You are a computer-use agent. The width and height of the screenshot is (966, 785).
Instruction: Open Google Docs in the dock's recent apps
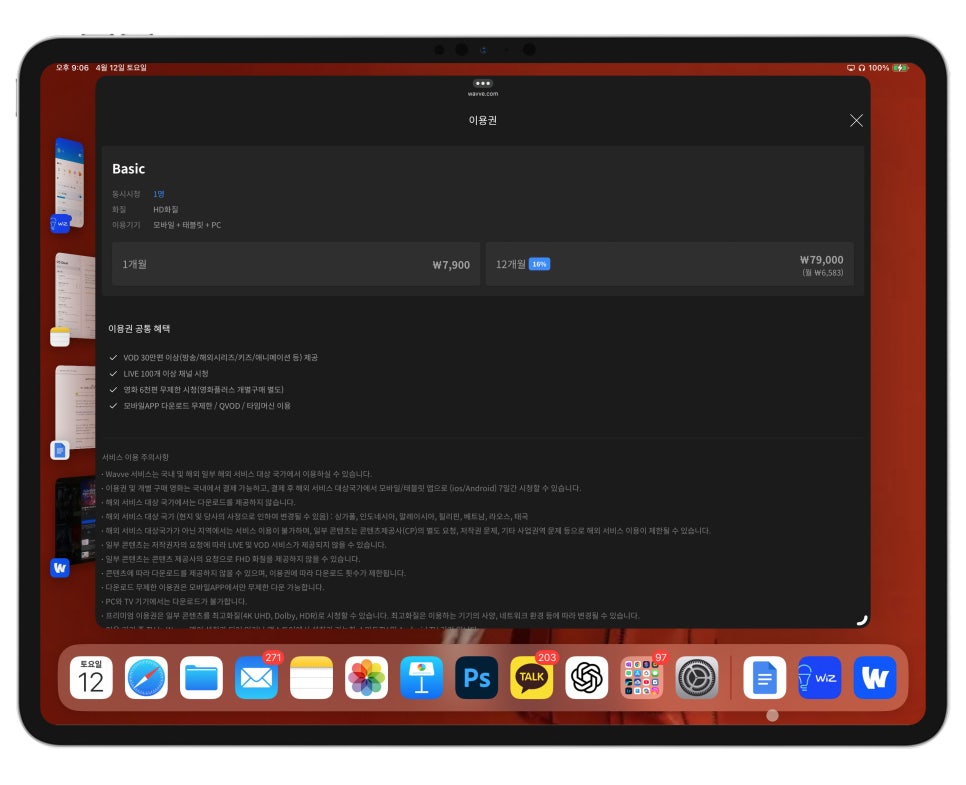[765, 677]
